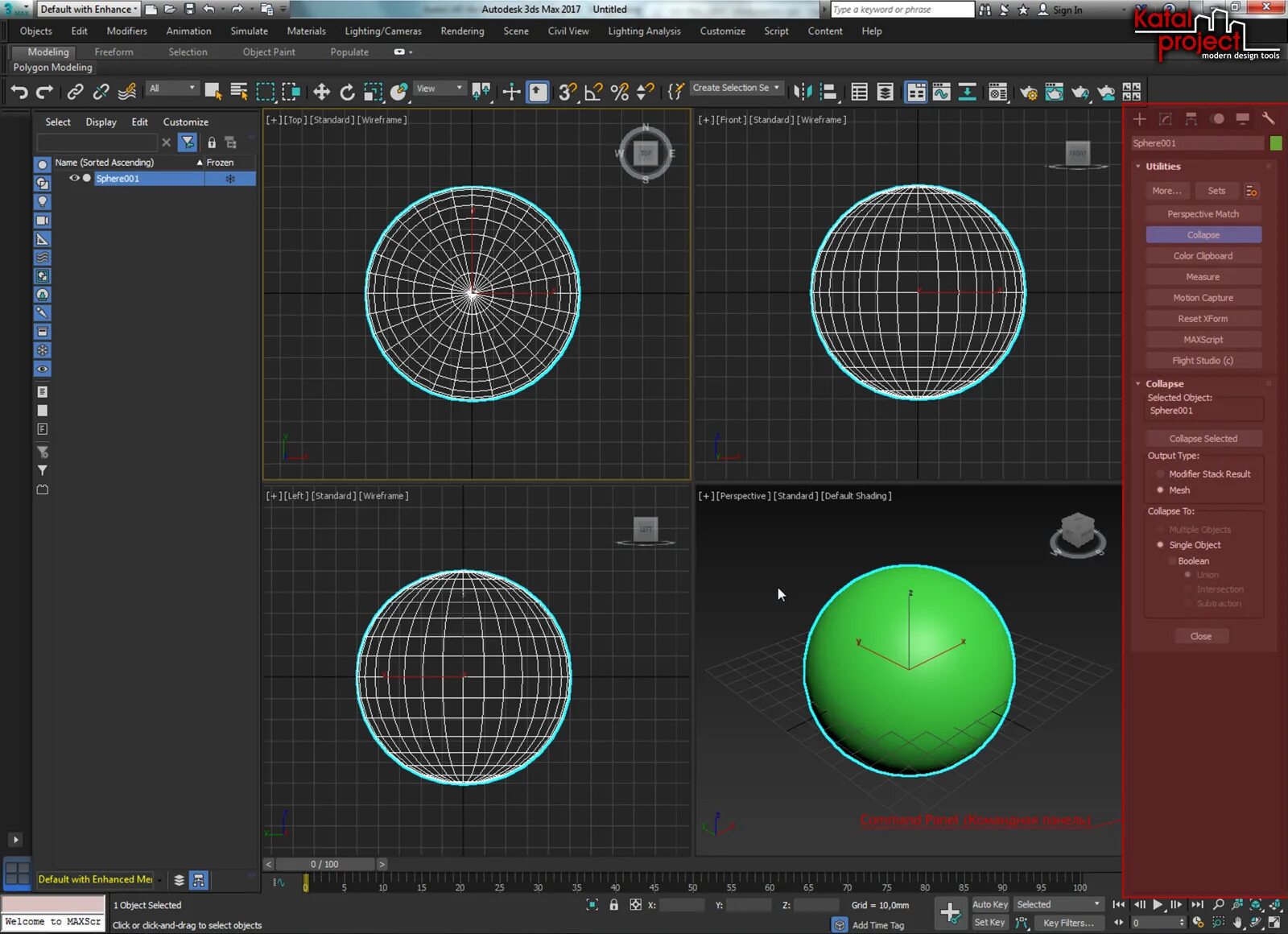
Task: Click the Play Animation button
Action: pyautogui.click(x=1158, y=904)
